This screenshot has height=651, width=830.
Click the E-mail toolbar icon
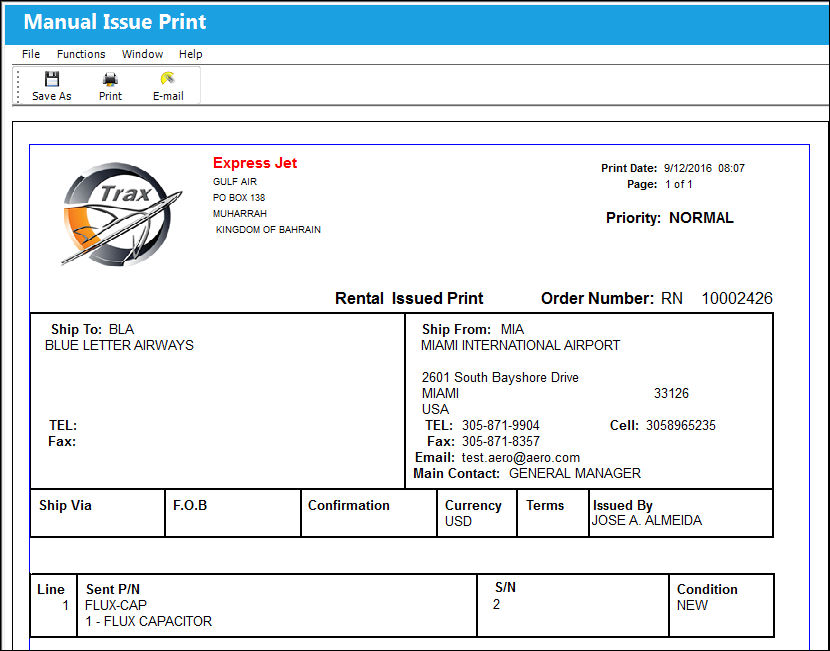(168, 78)
